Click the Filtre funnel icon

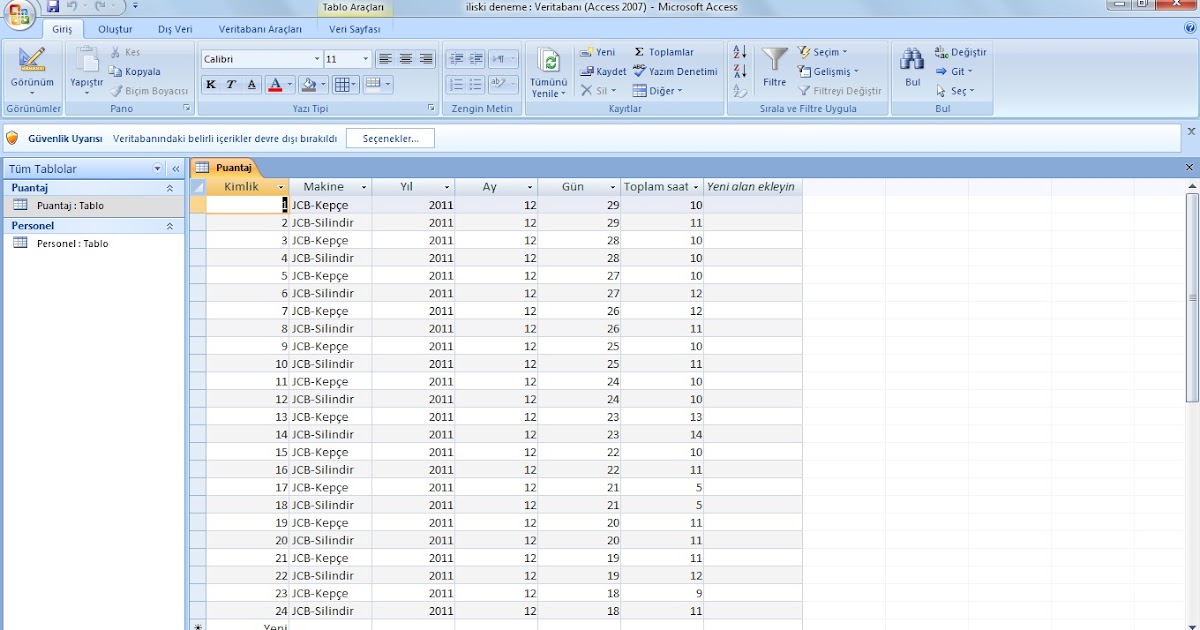pyautogui.click(x=775, y=60)
